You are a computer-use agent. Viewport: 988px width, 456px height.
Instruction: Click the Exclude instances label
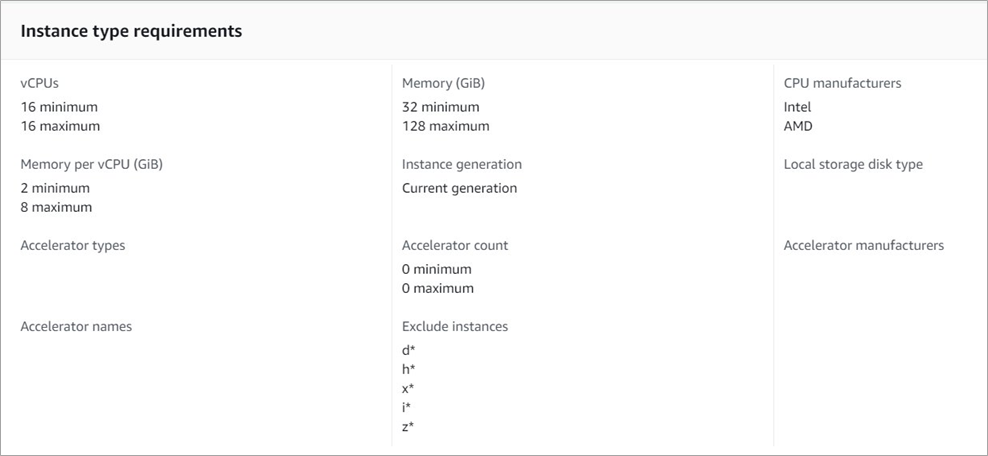click(x=454, y=327)
